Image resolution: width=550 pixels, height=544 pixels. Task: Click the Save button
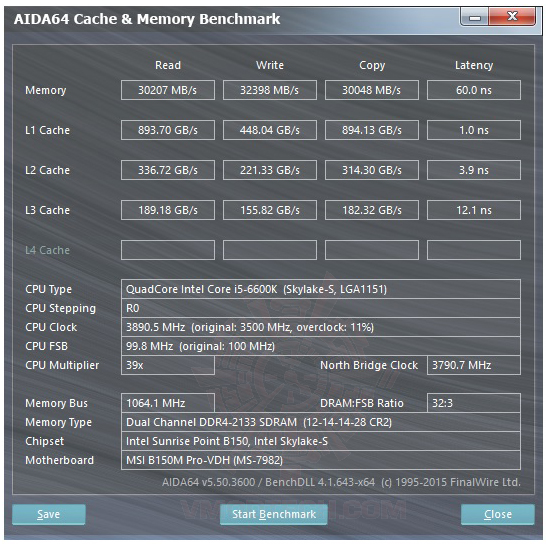pyautogui.click(x=48, y=514)
